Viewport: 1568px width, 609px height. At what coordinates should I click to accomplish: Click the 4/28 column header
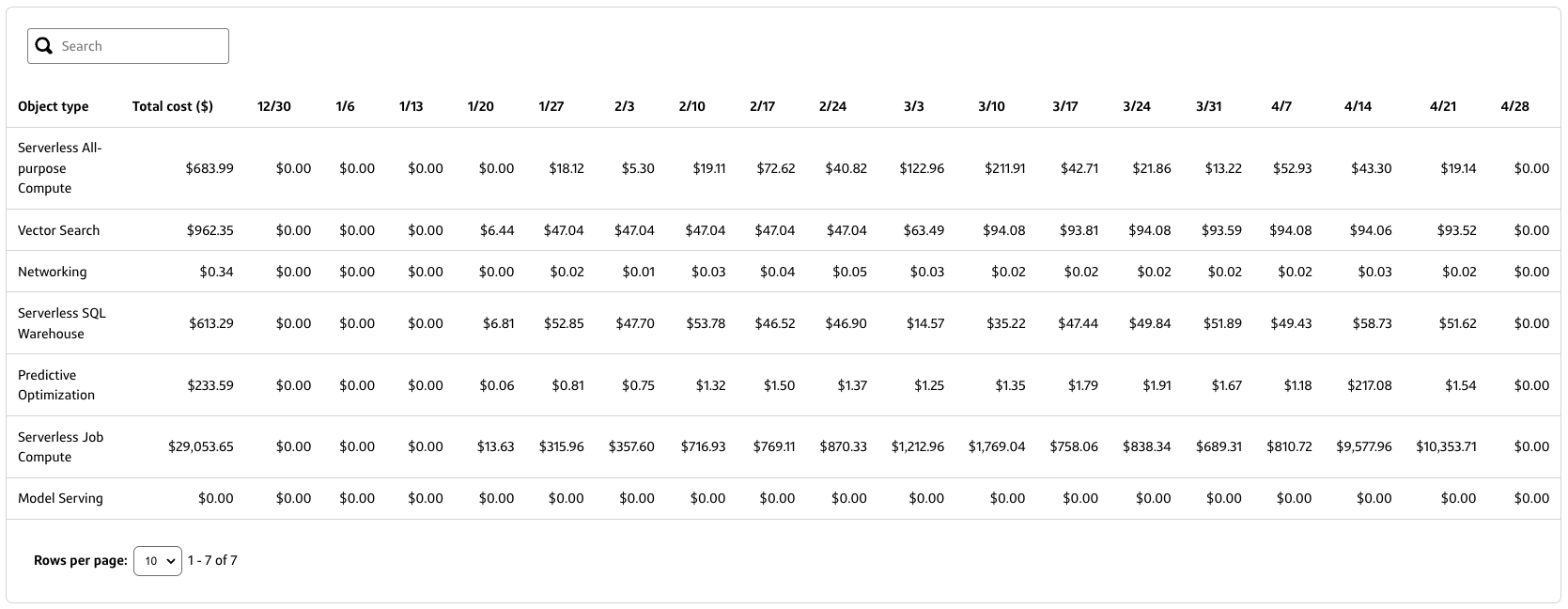[x=1515, y=106]
